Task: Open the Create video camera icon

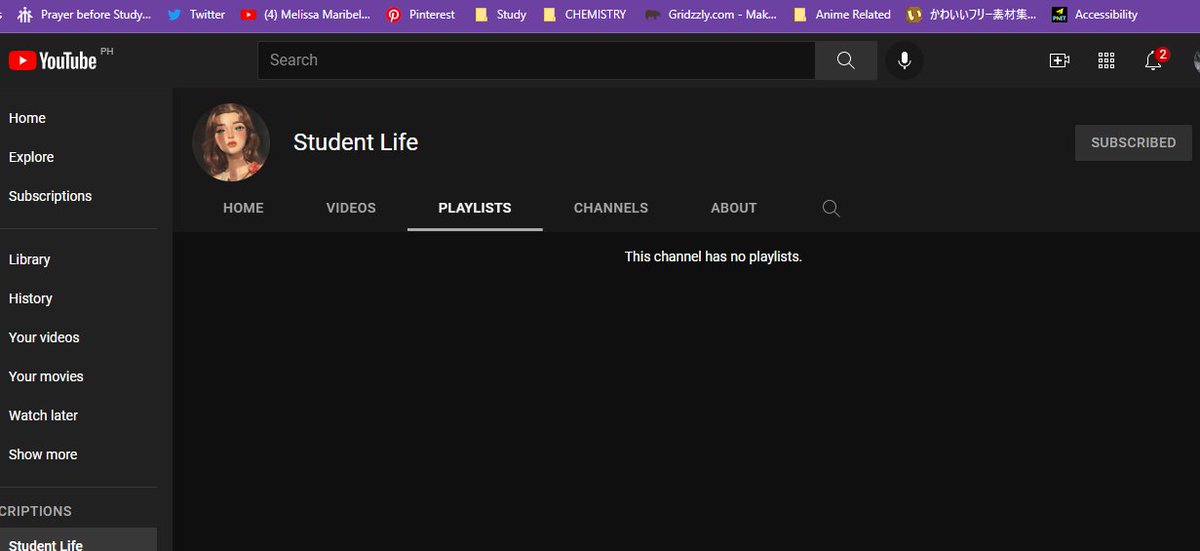Action: (1059, 60)
